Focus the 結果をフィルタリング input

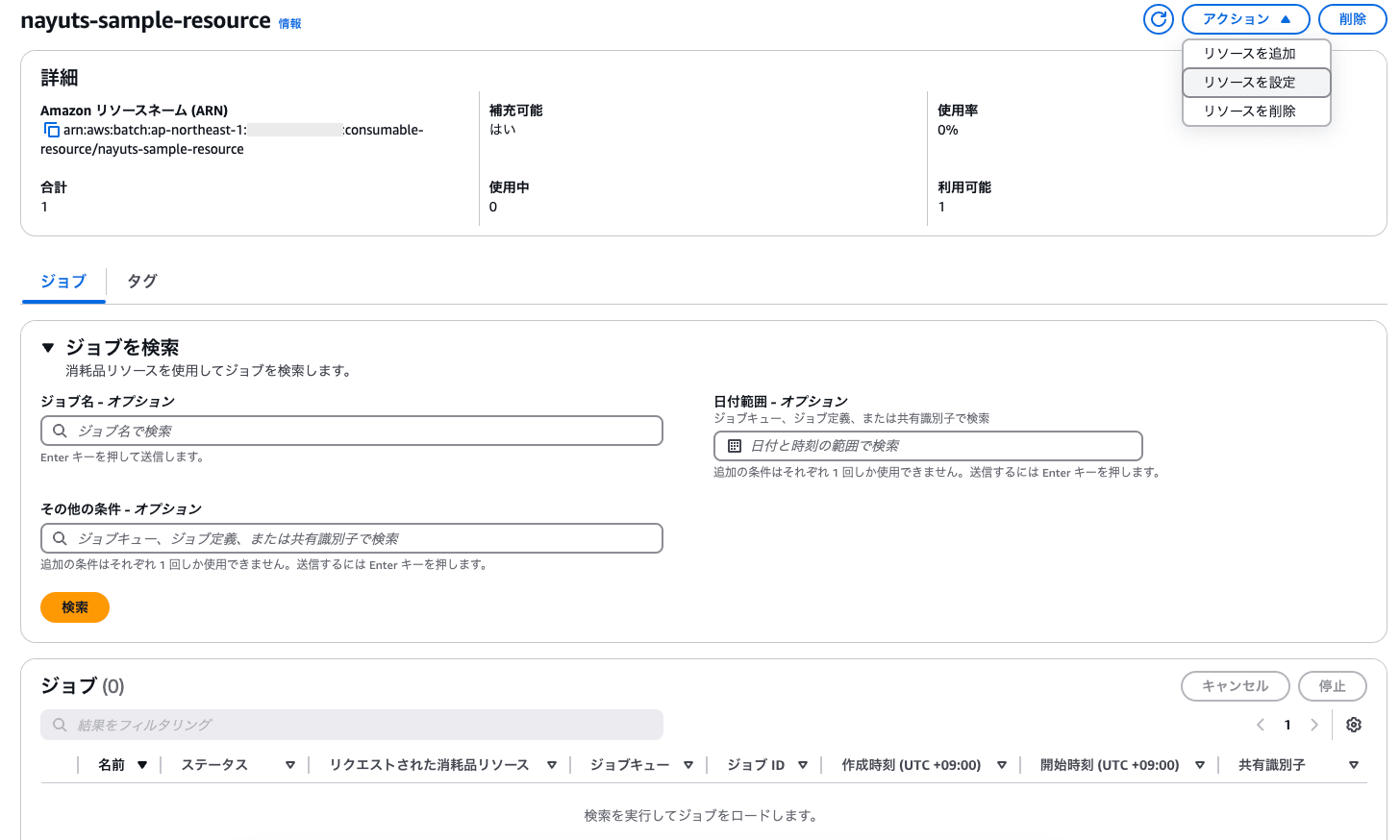coord(352,725)
